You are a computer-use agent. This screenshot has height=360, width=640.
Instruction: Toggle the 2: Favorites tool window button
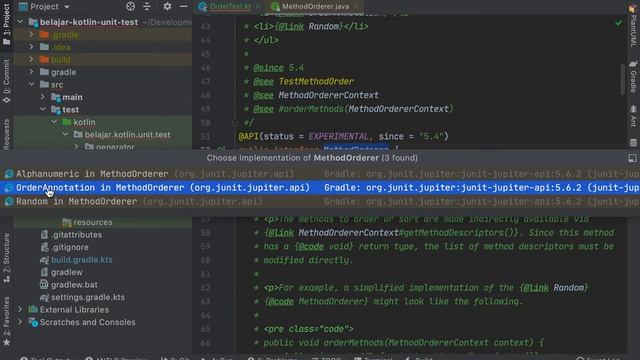pyautogui.click(x=6, y=322)
